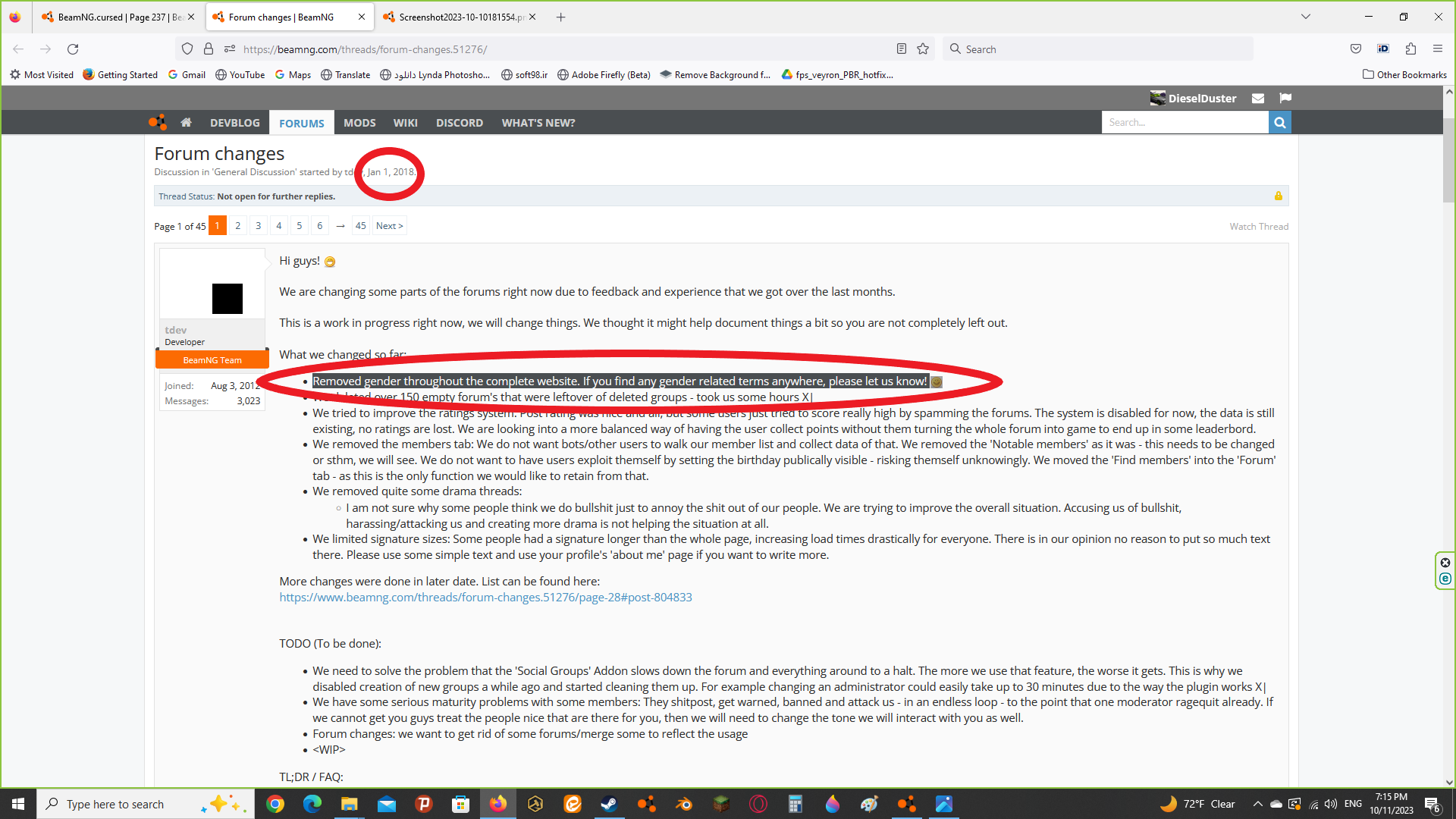Screen dimensions: 1456x819
Task: Go back to the previous page
Action: [x=18, y=49]
